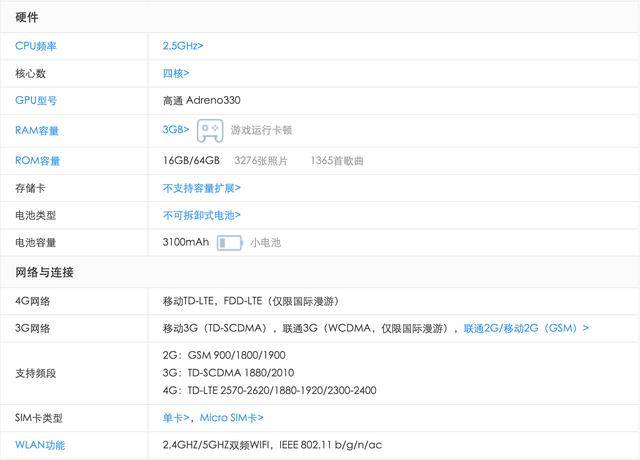Open the WLAN功能 label link
The height and width of the screenshot is (460, 640).
pos(40,445)
